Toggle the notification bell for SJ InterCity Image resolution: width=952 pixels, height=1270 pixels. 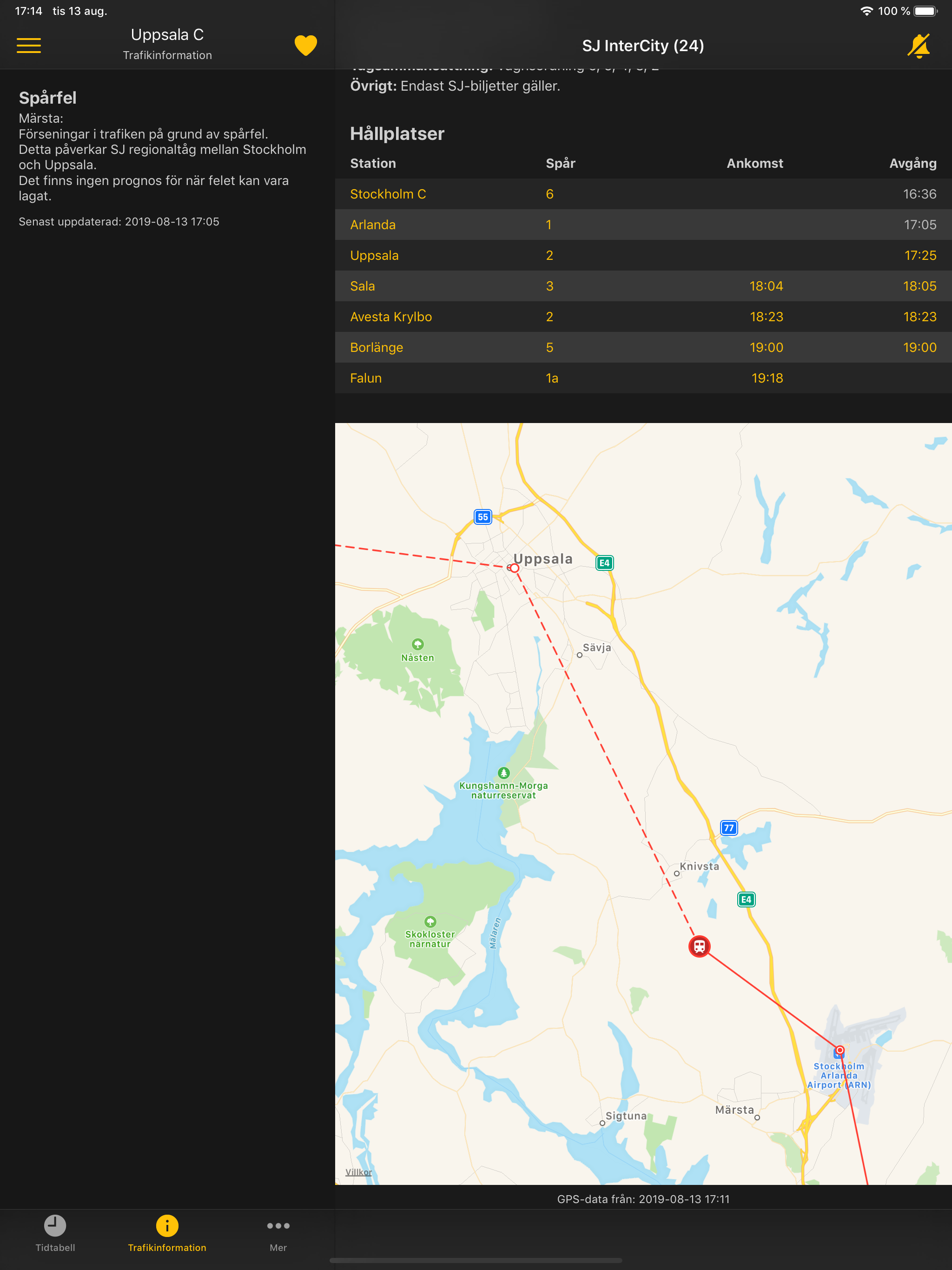(919, 46)
